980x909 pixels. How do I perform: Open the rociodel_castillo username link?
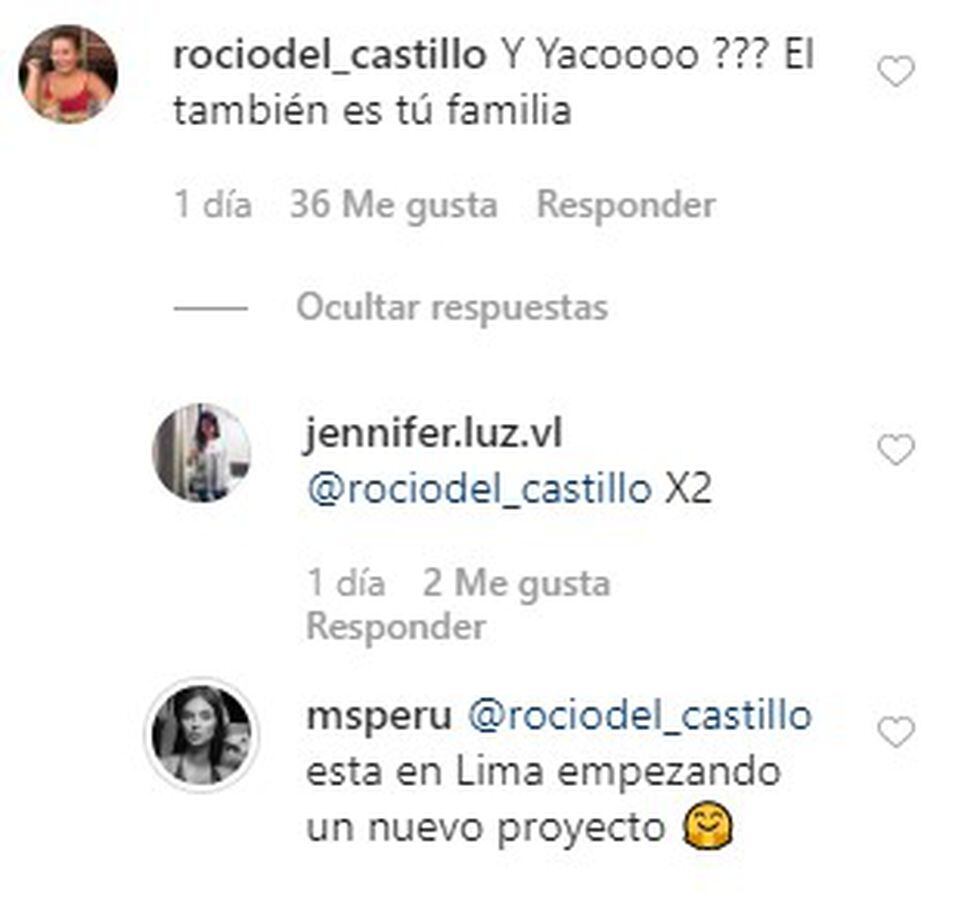click(x=329, y=55)
